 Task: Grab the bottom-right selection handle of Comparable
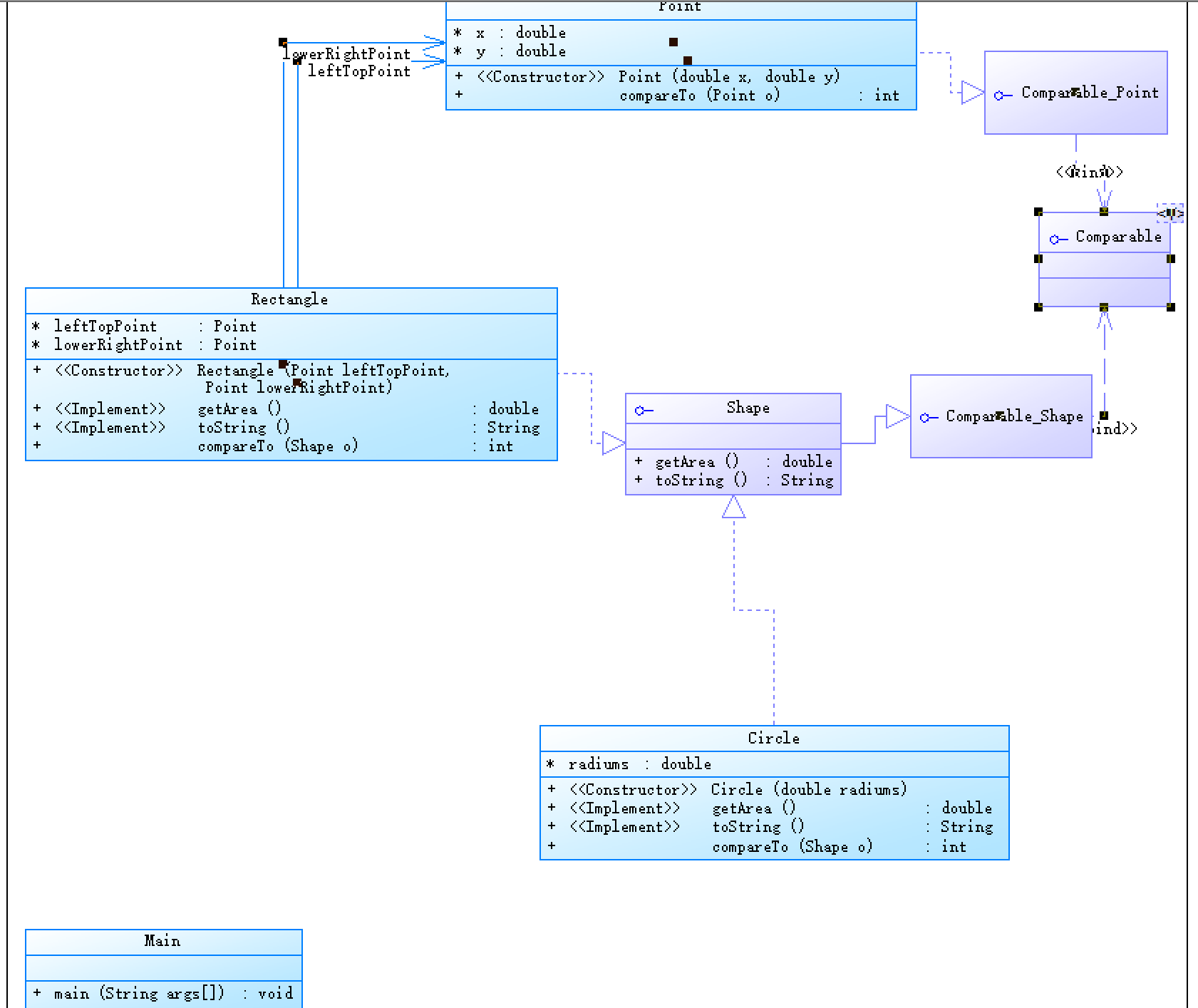click(1170, 307)
